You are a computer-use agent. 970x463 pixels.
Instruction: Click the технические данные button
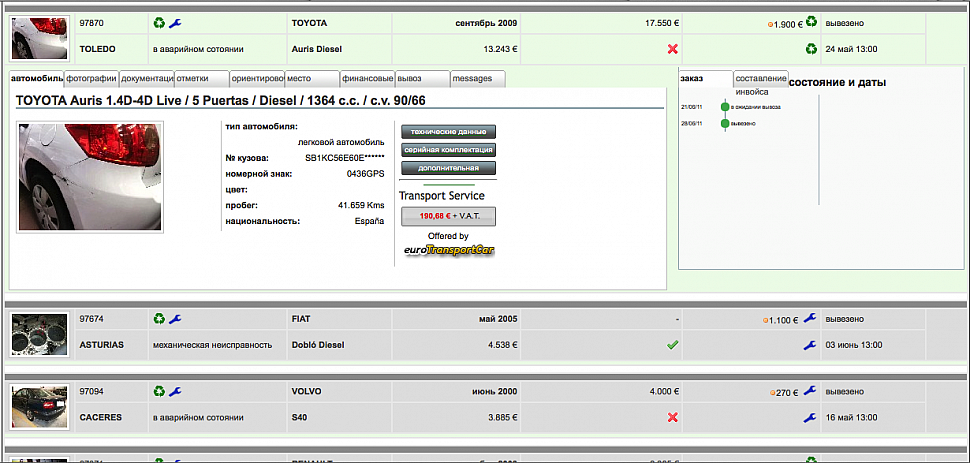[x=449, y=132]
